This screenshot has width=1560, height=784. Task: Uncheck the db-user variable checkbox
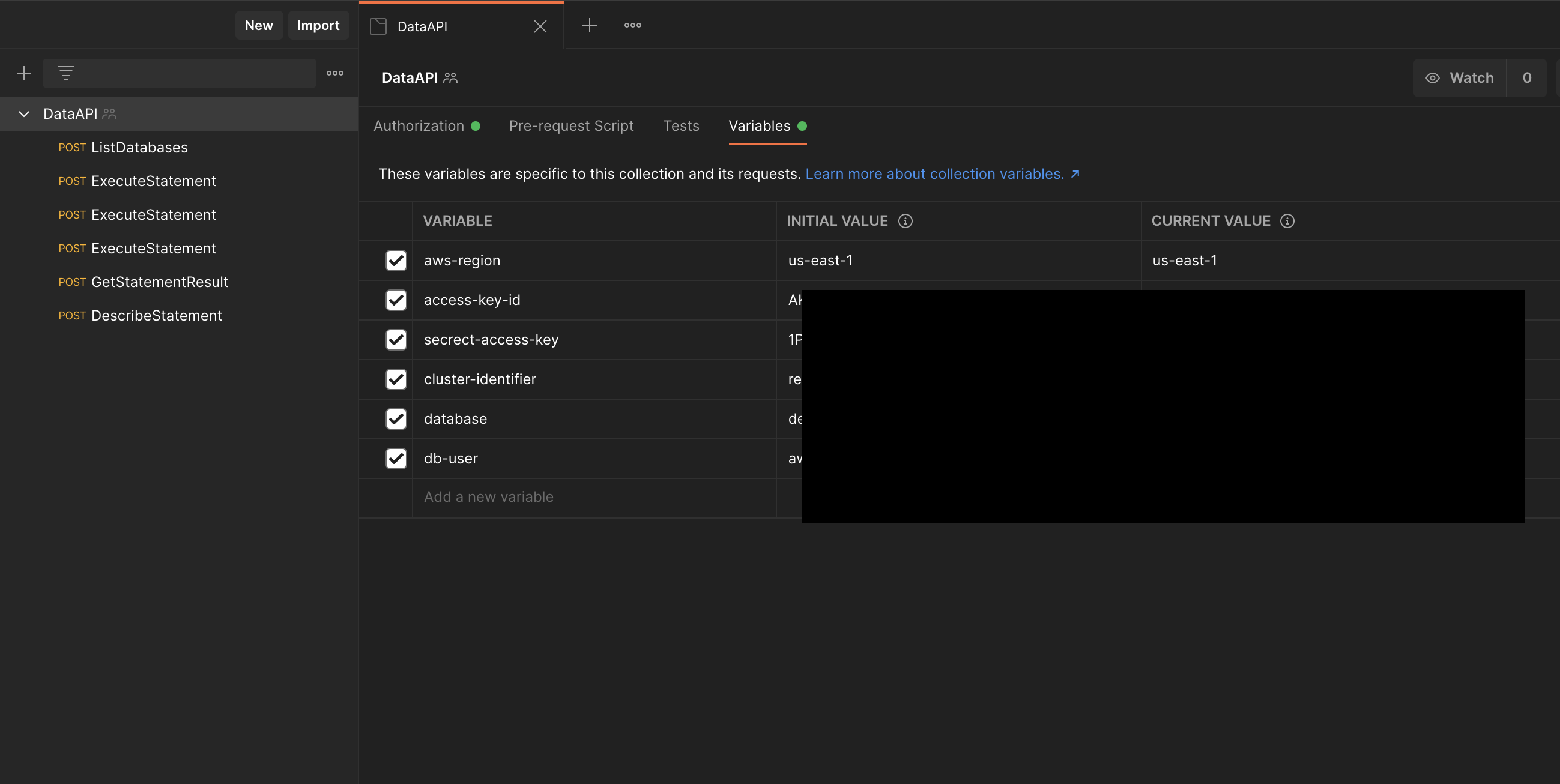(396, 459)
